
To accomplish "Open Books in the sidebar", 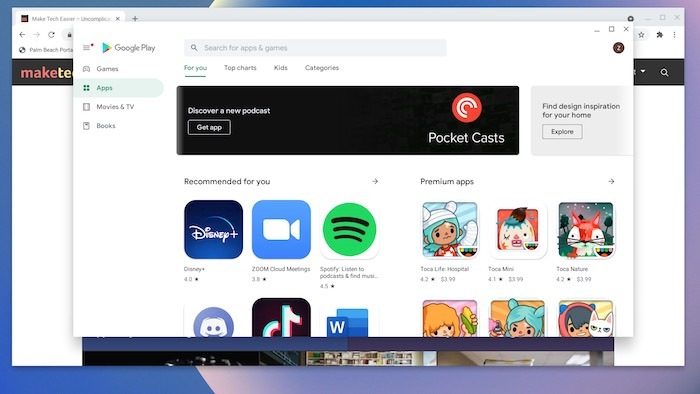I will [x=106, y=126].
